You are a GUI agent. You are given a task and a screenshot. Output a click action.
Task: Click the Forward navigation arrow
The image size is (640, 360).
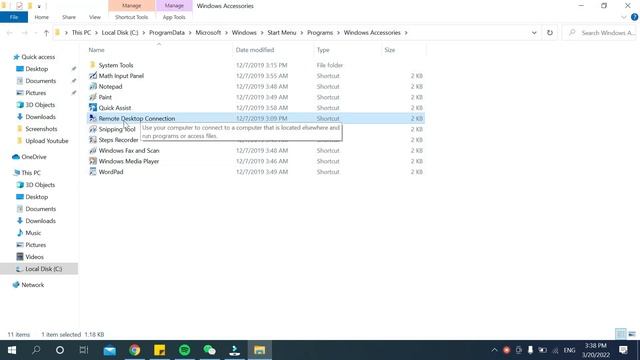(24, 33)
